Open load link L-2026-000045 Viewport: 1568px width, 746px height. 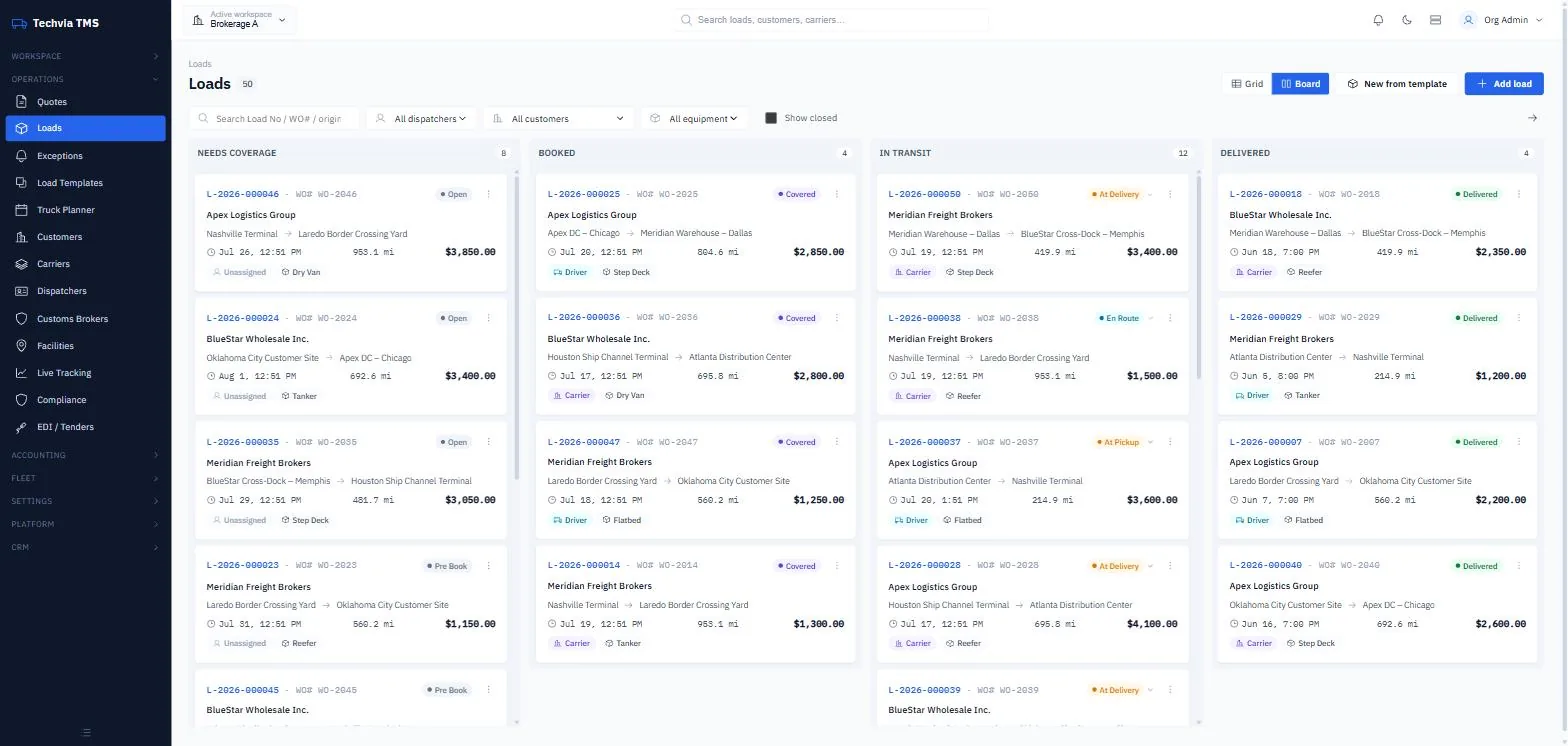[243, 690]
